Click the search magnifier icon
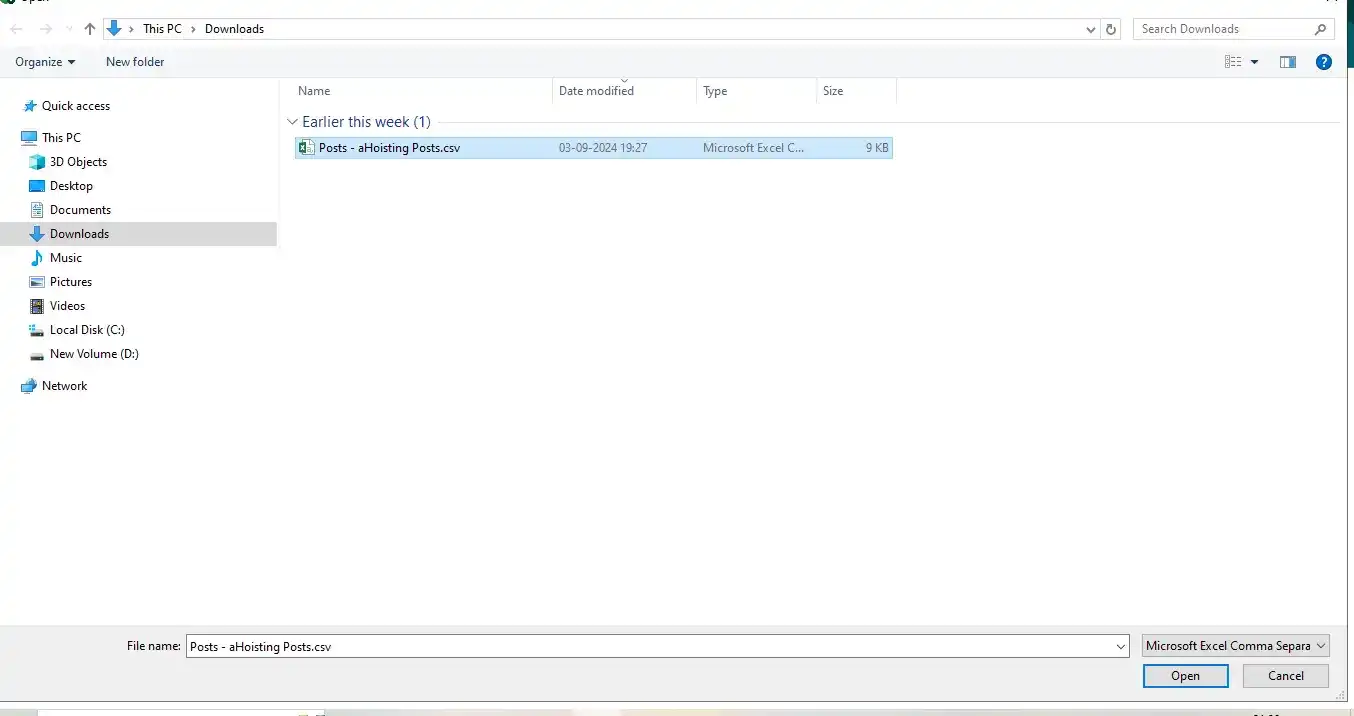The image size is (1354, 716). [1320, 29]
